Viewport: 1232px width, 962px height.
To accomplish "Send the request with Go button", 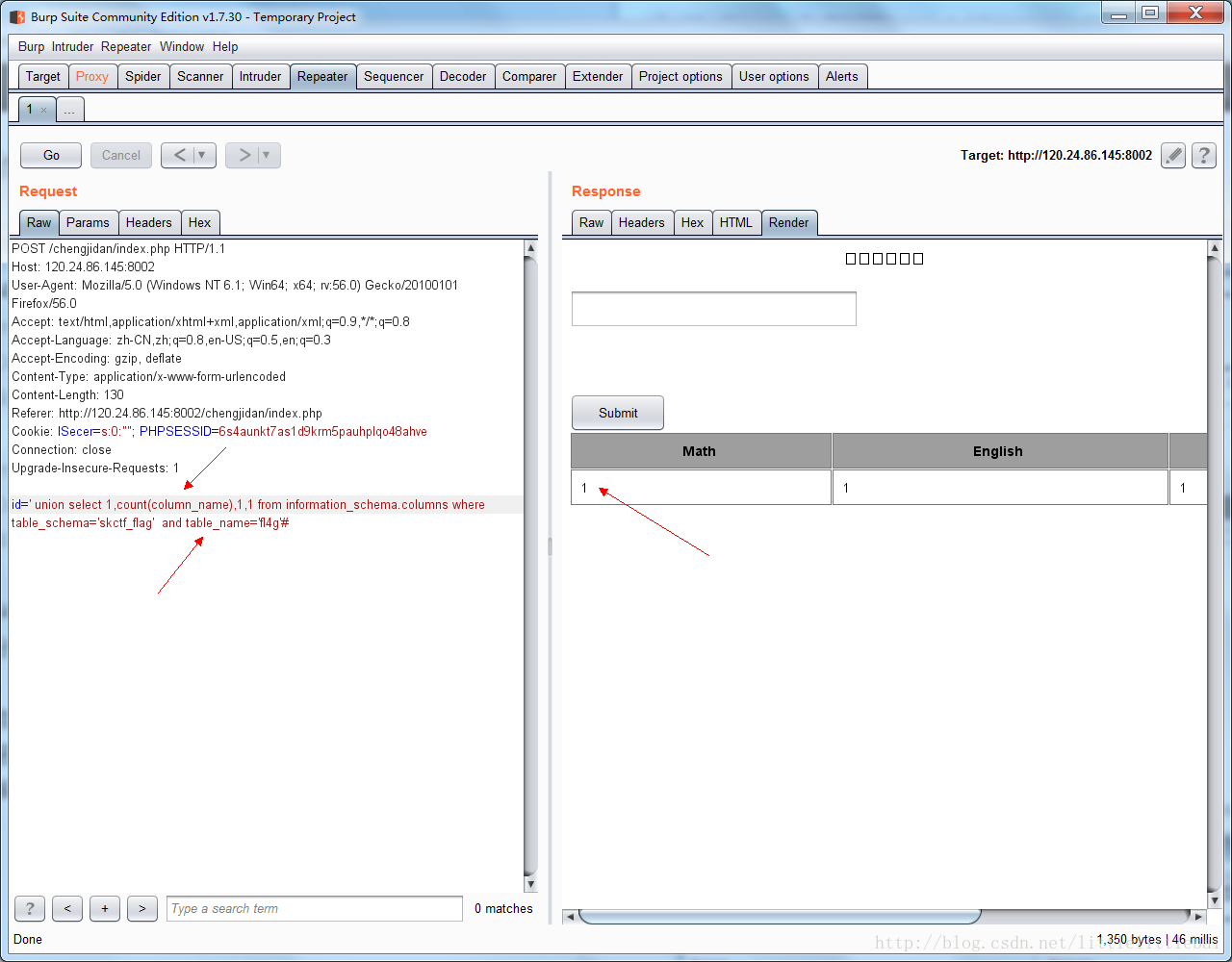I will [52, 155].
